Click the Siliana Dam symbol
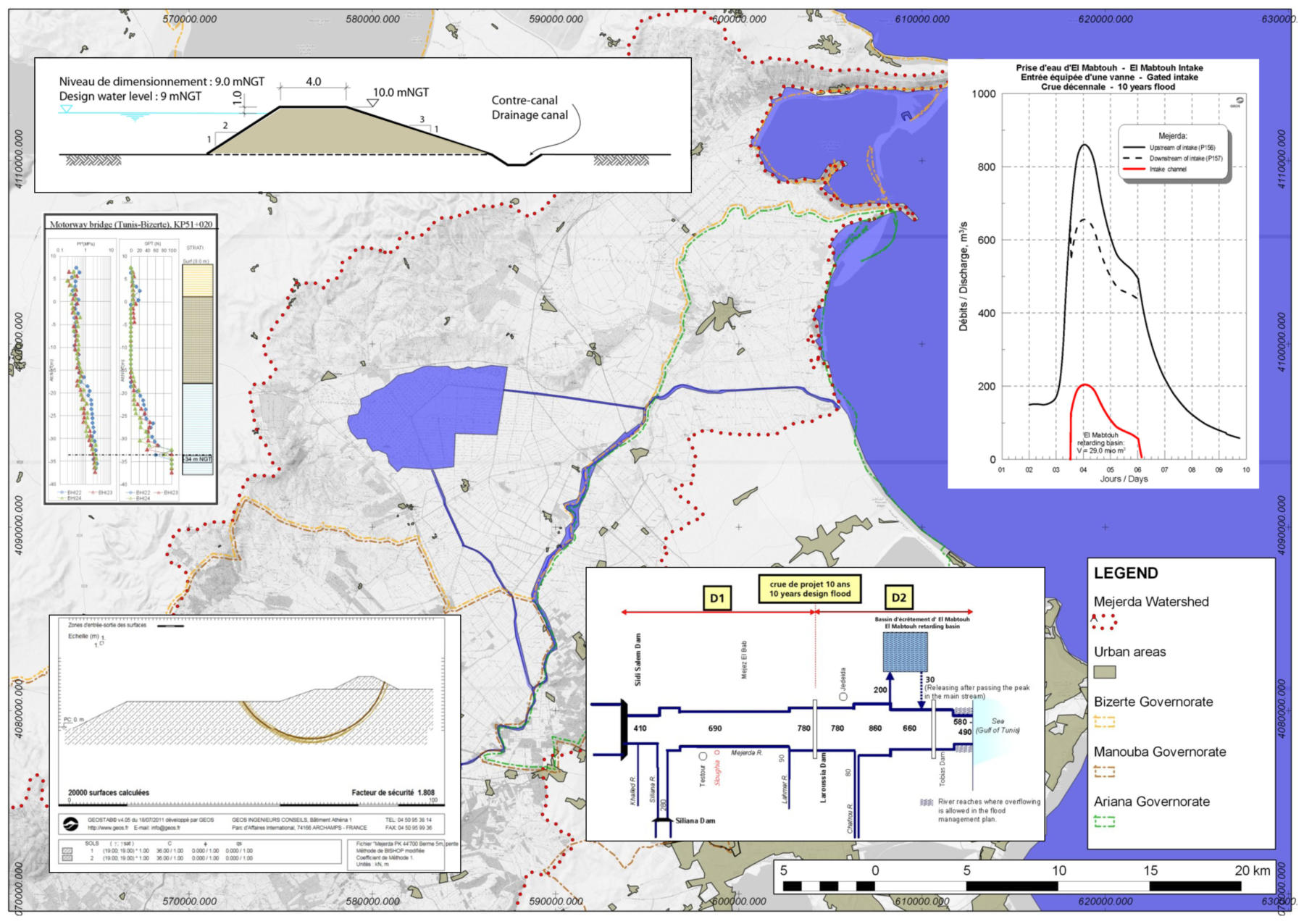Image resolution: width=1304 pixels, height=924 pixels. pos(661,820)
